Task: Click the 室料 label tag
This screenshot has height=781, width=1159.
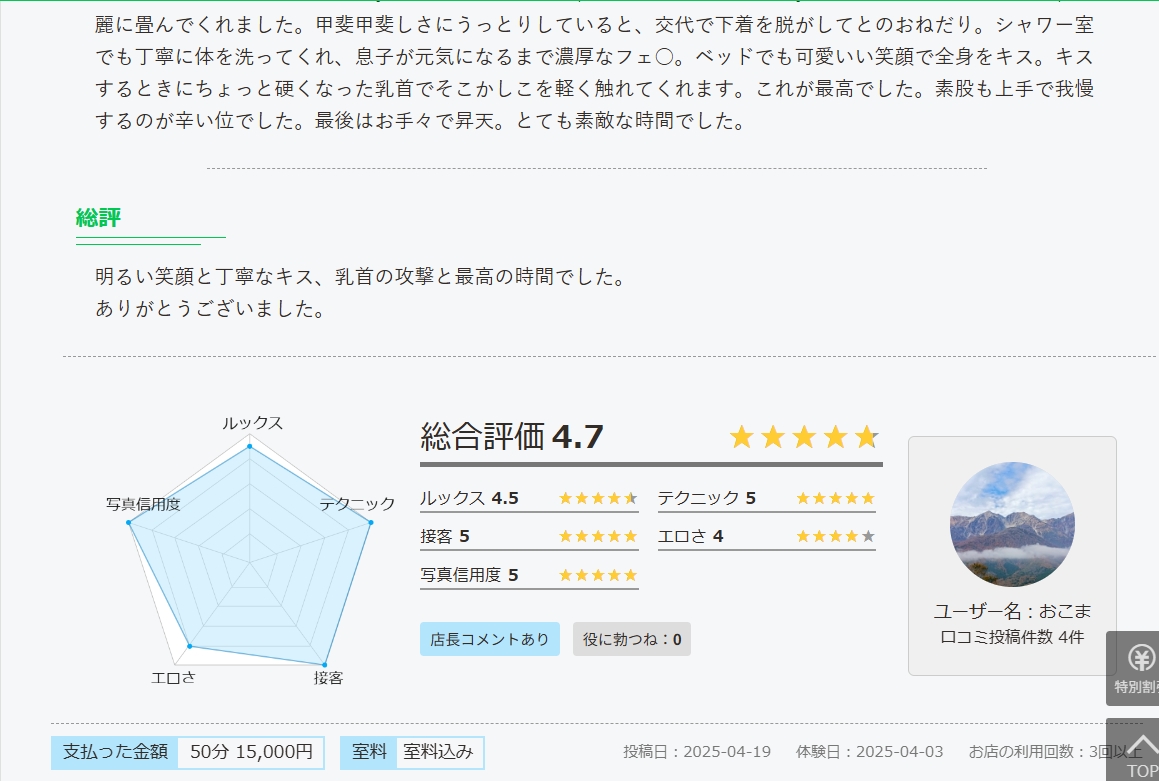Action: pos(370,752)
